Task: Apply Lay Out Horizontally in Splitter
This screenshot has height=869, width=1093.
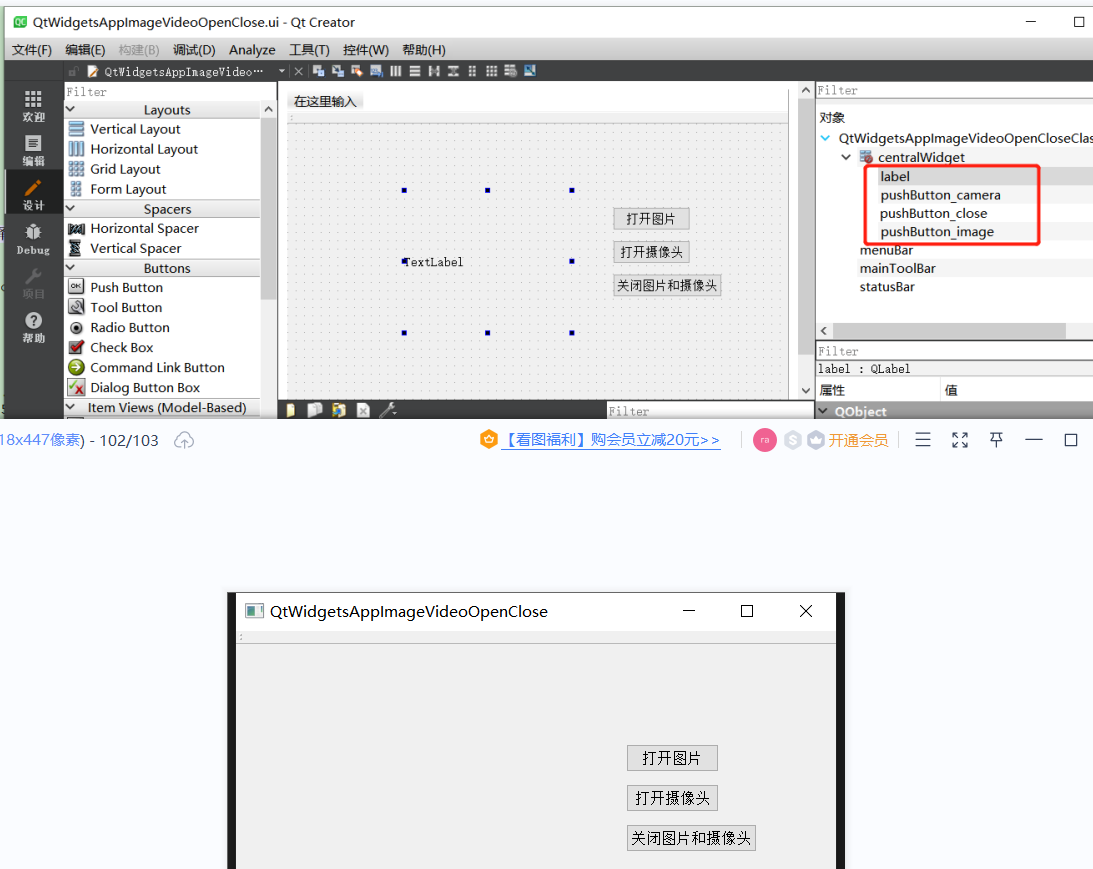Action: pos(434,71)
